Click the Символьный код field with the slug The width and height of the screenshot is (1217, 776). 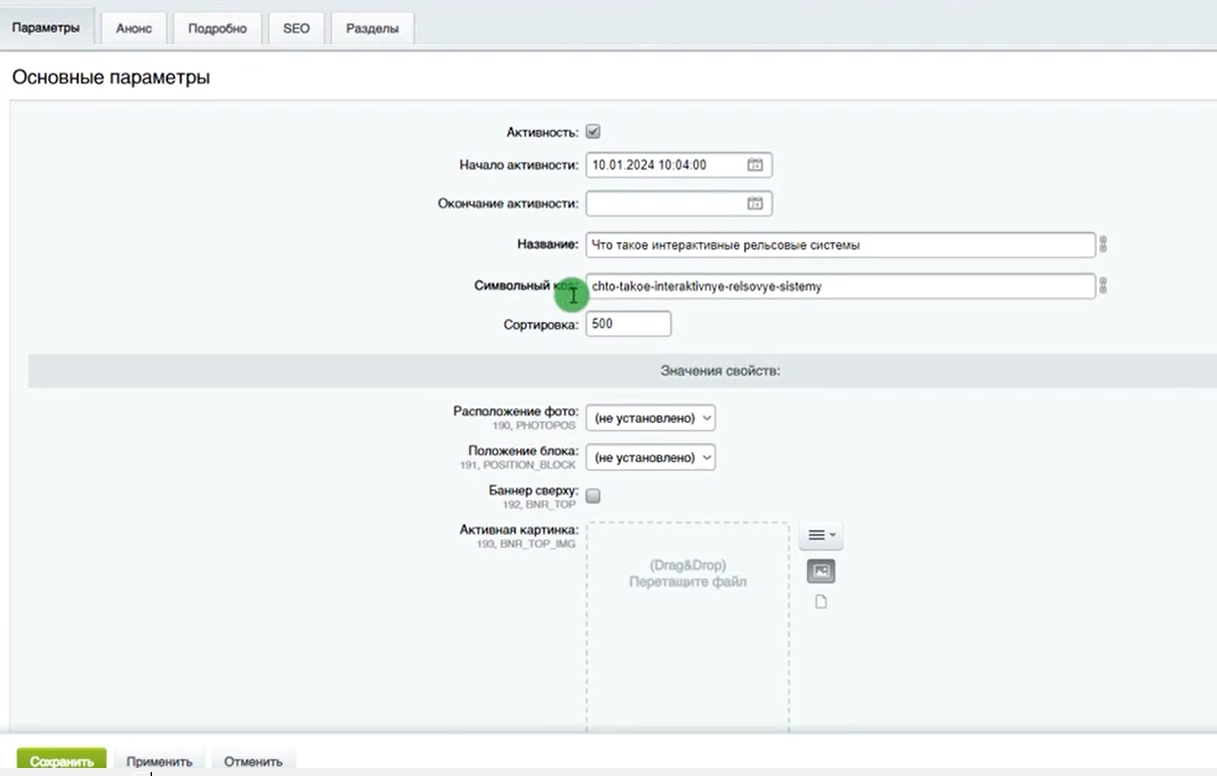tap(841, 286)
